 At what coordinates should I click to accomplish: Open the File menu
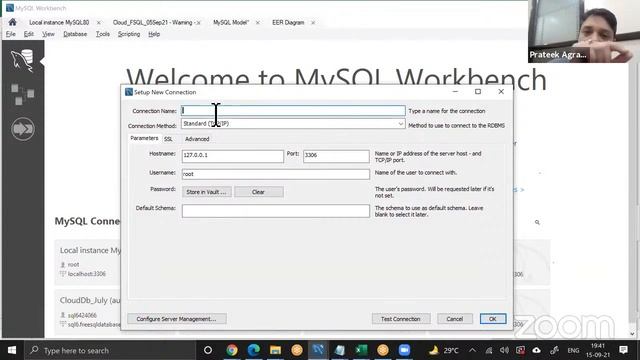(x=11, y=34)
